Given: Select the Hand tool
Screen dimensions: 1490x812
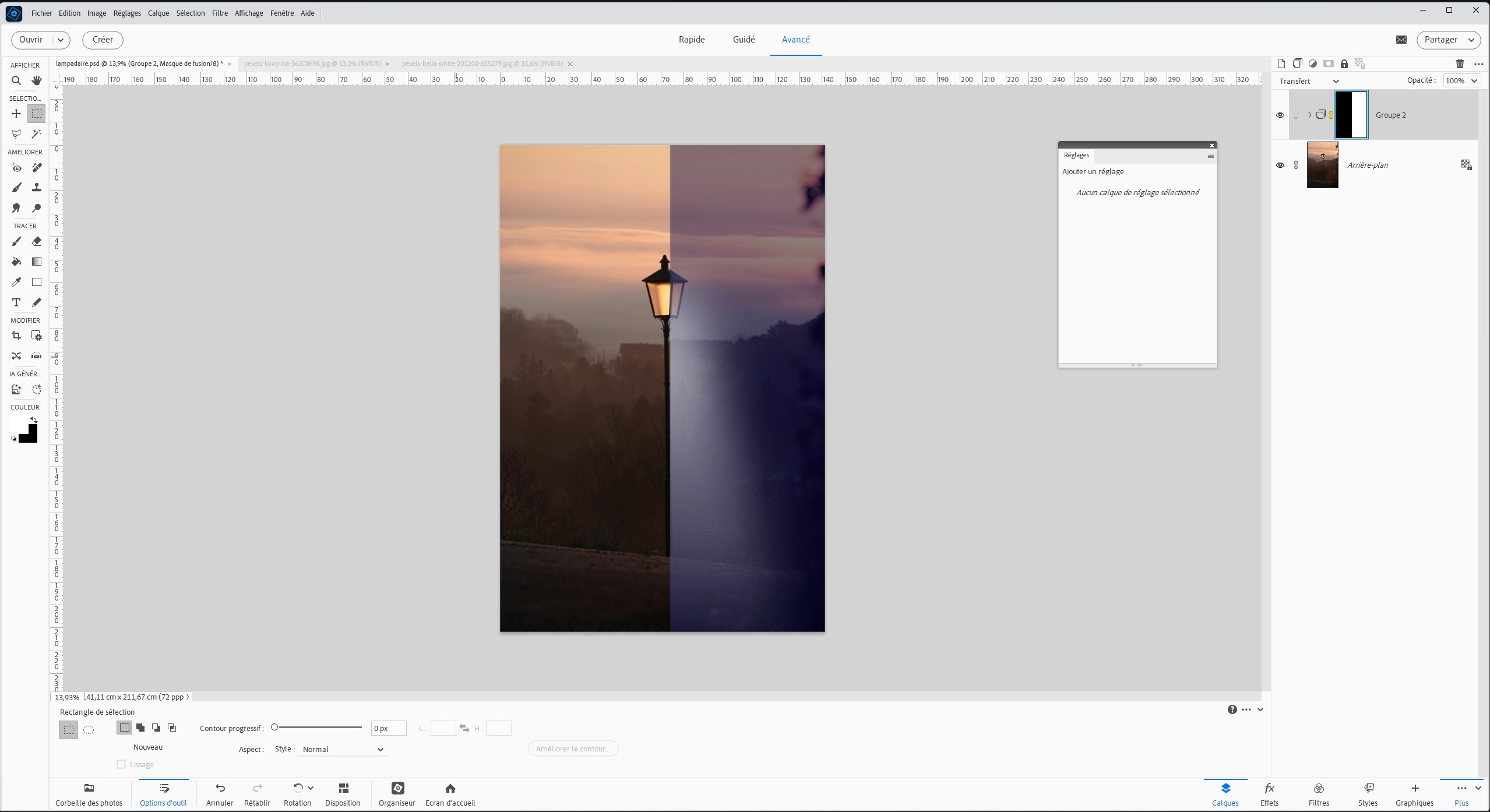Looking at the screenshot, I should tap(37, 80).
